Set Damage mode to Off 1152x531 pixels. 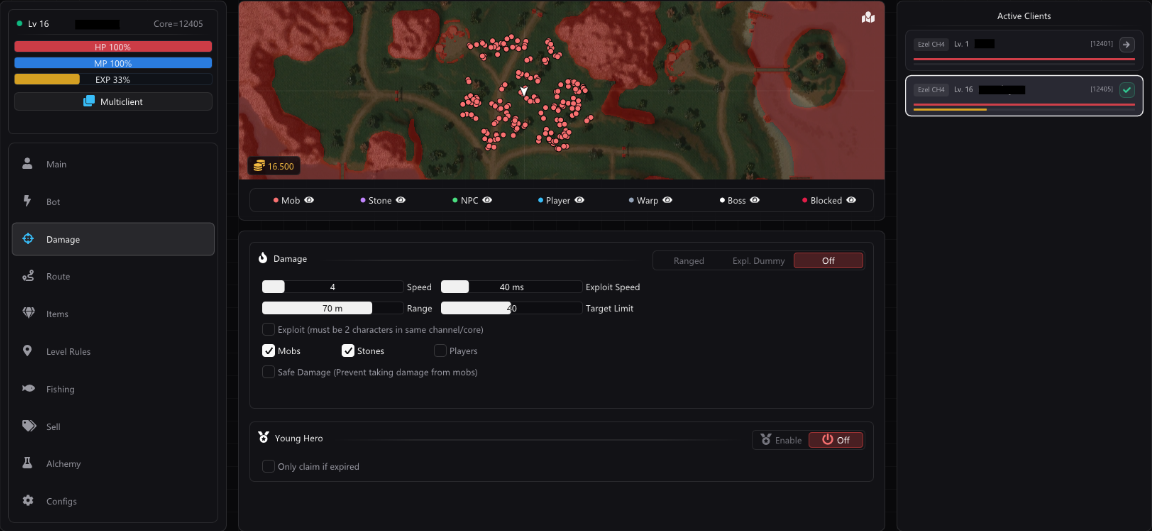click(828, 261)
